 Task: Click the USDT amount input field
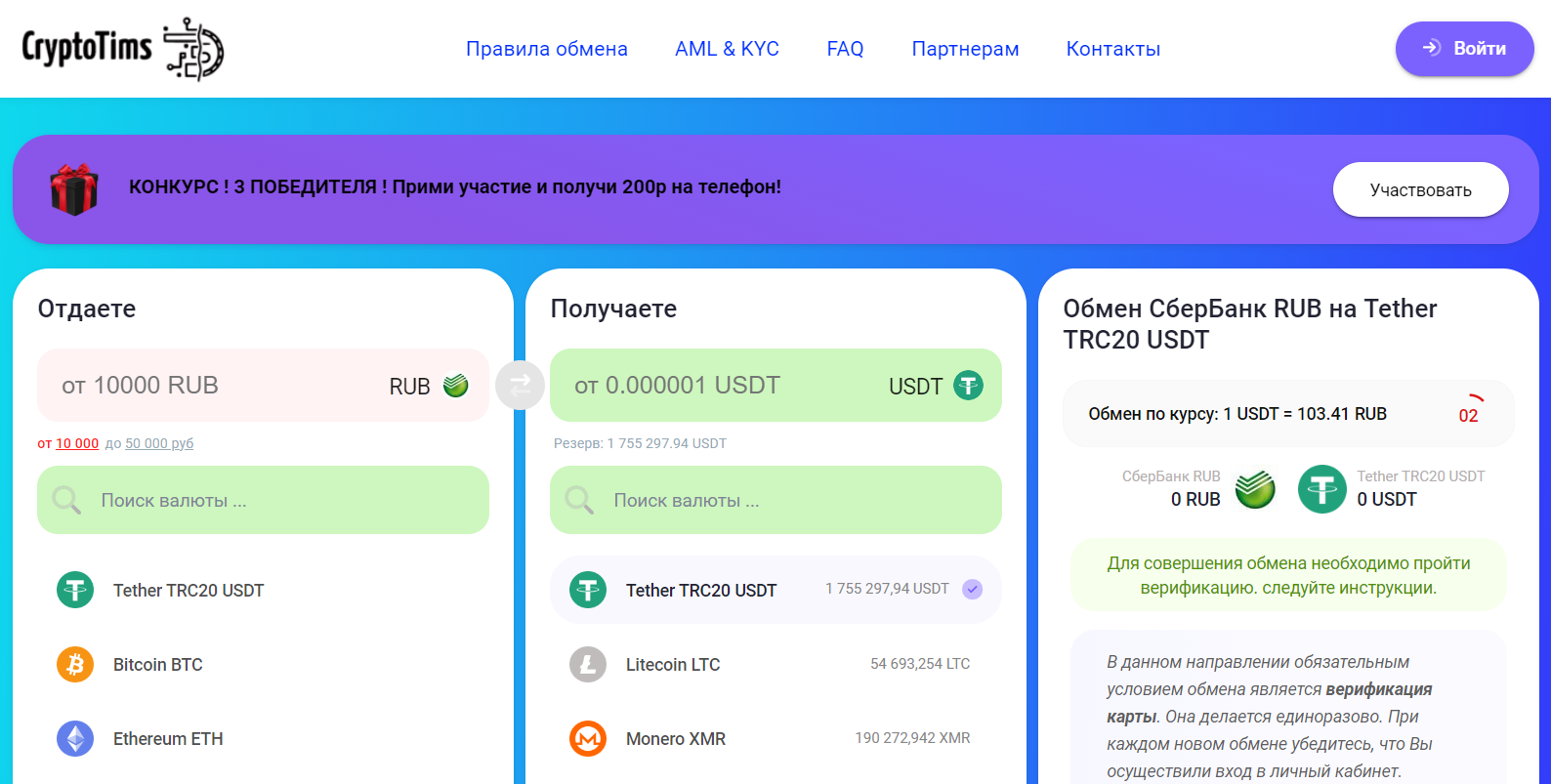click(x=775, y=386)
